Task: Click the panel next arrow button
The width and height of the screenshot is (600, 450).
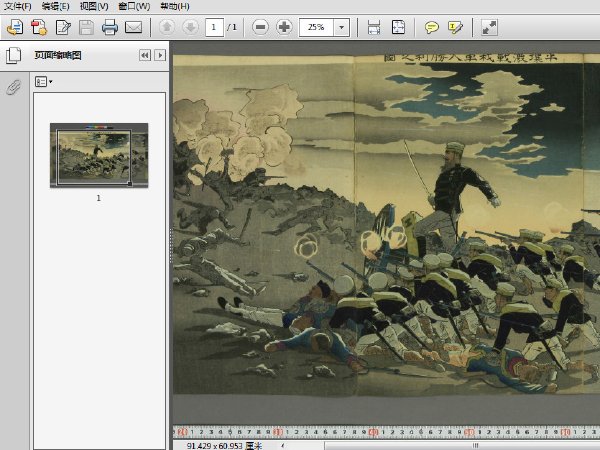Action: pos(160,55)
